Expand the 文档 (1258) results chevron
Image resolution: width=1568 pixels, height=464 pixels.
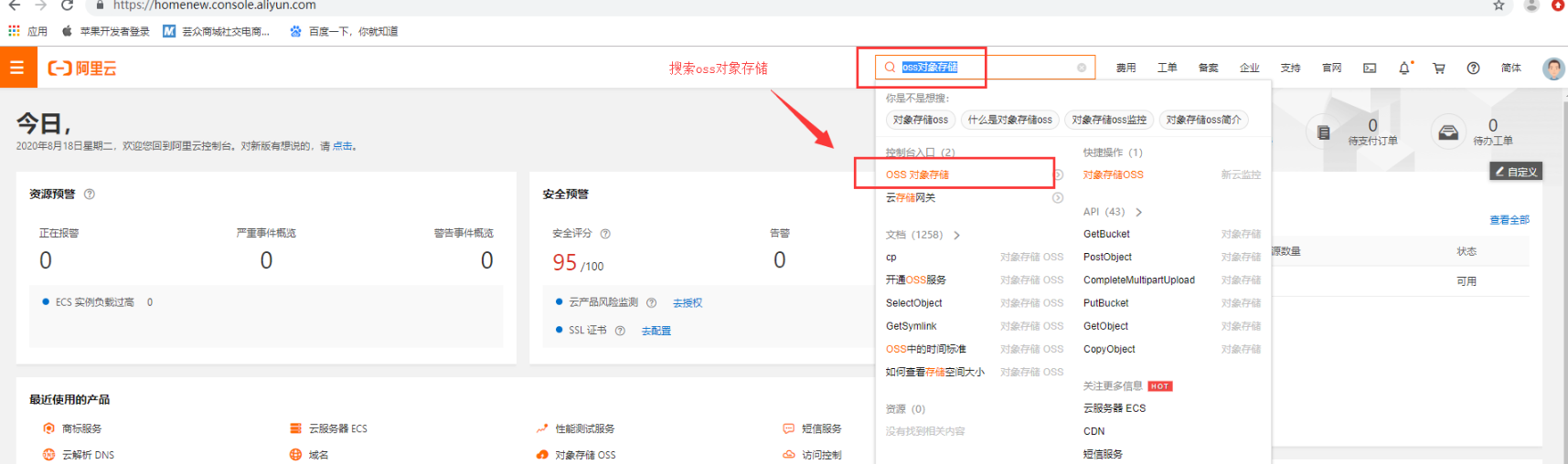(957, 236)
